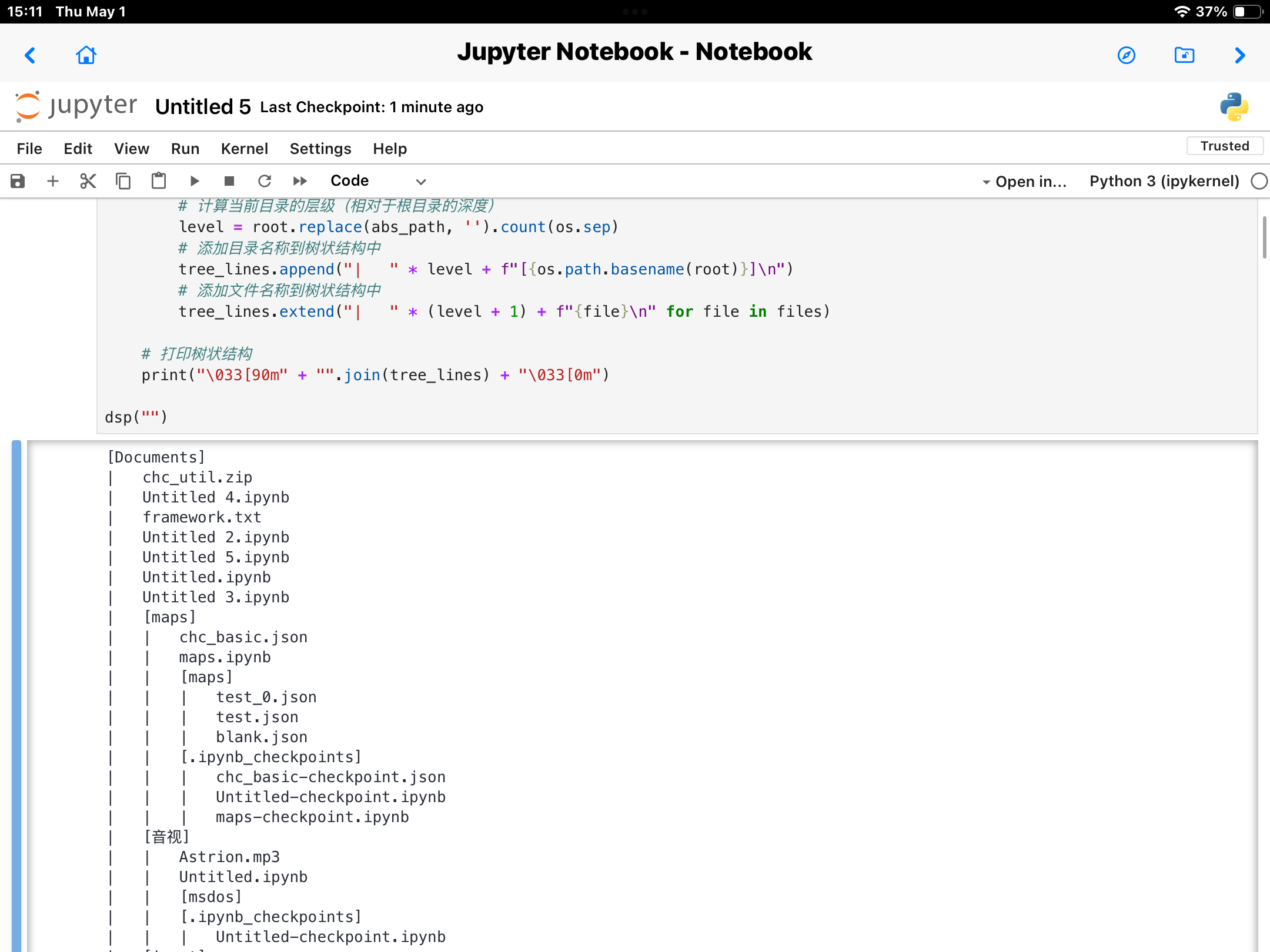Tap the home icon in navigation bar

86,55
